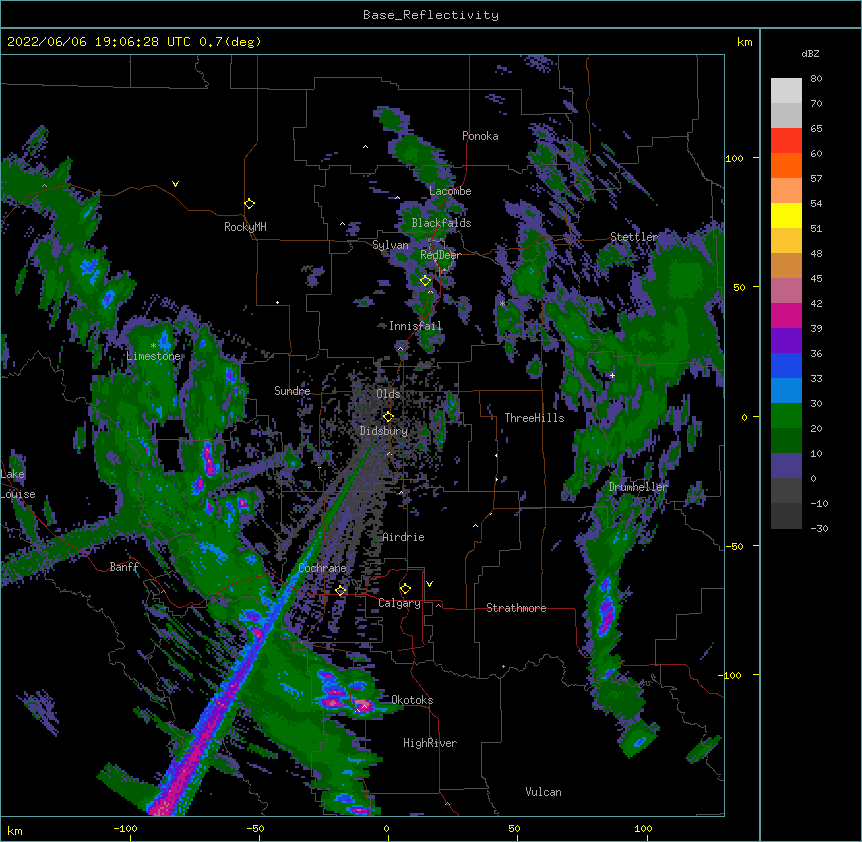Click the Olds label
The width and height of the screenshot is (862, 842).
click(388, 394)
